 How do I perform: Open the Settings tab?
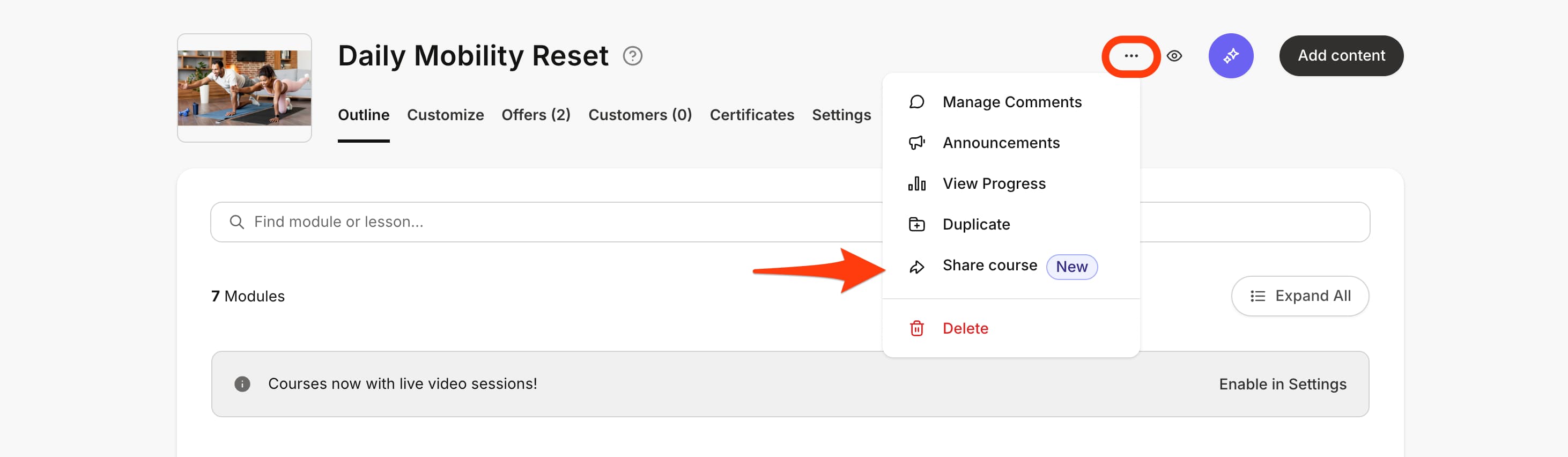pyautogui.click(x=841, y=115)
